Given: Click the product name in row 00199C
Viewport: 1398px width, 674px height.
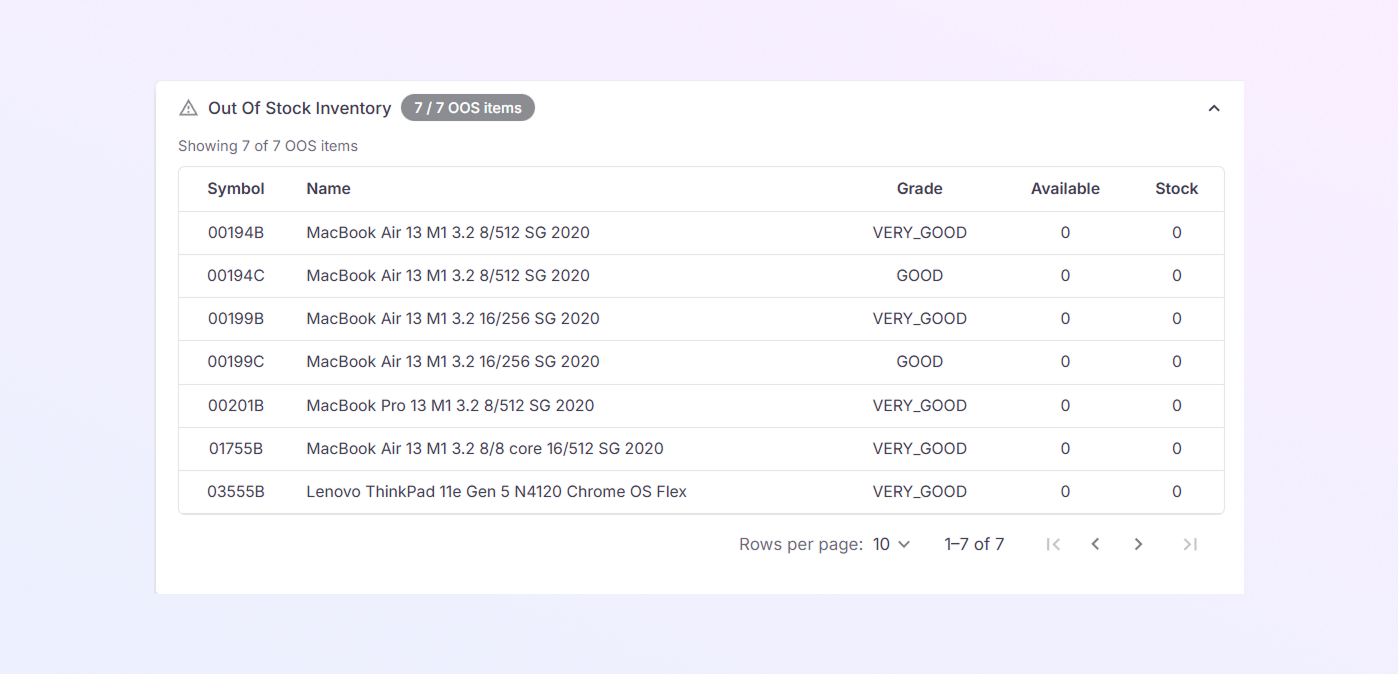Looking at the screenshot, I should point(453,362).
